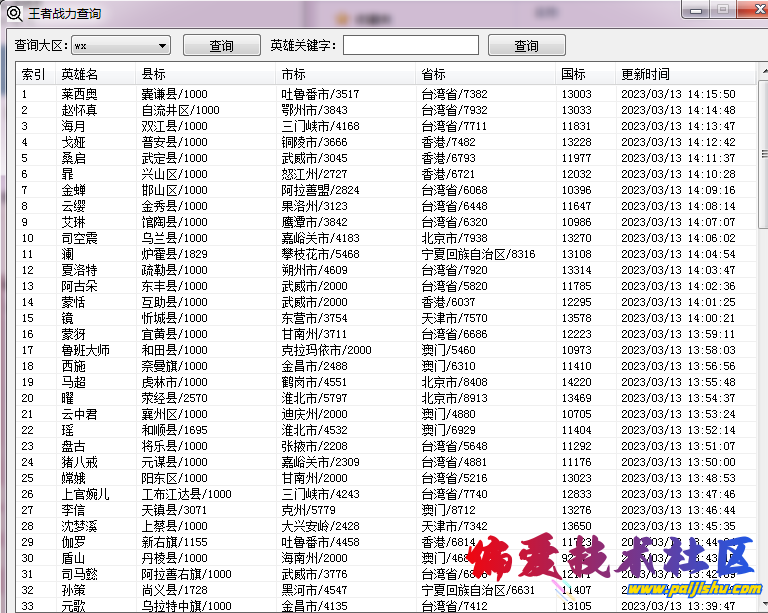This screenshot has width=768, height=613.
Task: Click the 省标 column header
Action: (433, 74)
